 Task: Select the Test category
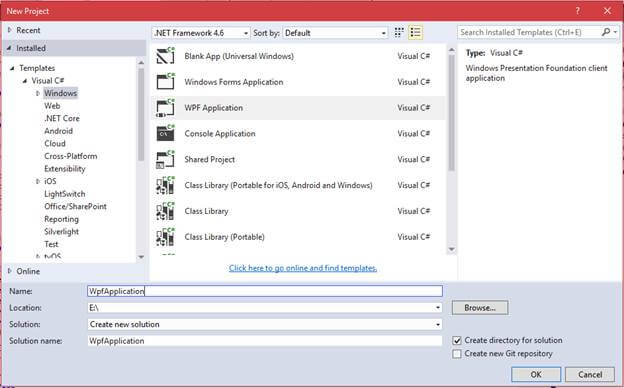[51, 244]
